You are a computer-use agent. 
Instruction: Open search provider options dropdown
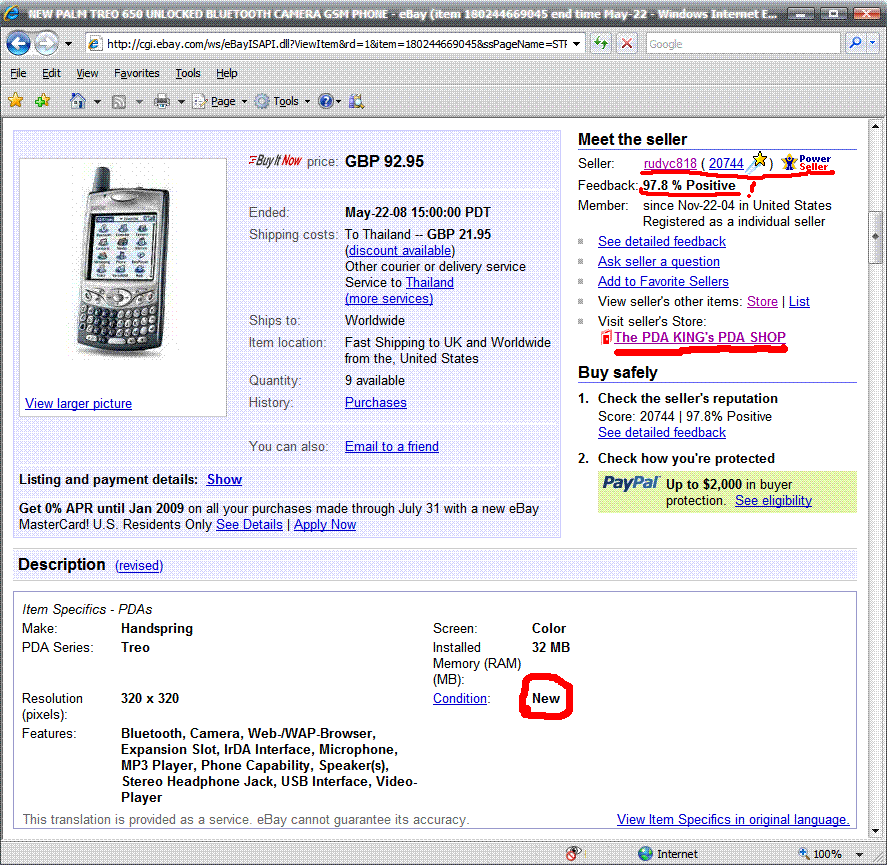pos(872,43)
